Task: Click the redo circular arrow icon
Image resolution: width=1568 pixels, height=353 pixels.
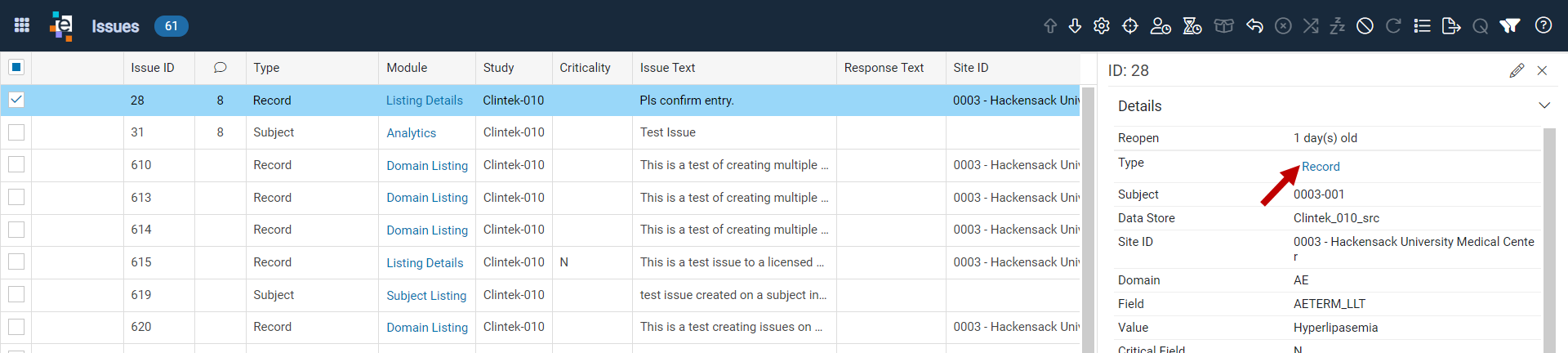Action: point(1393,26)
